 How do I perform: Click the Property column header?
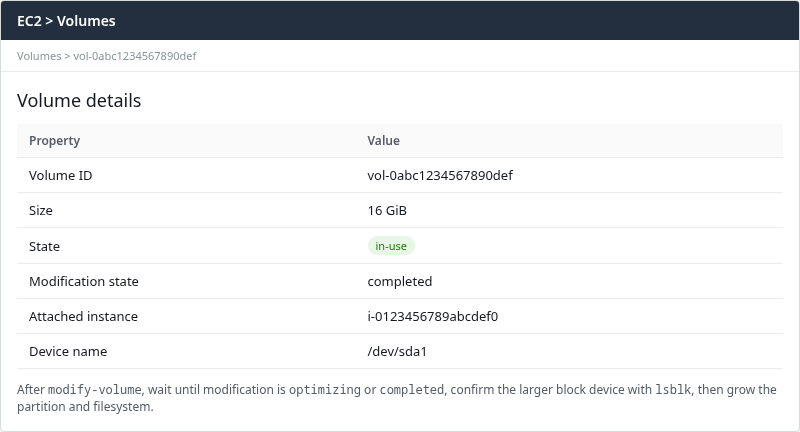(x=55, y=141)
